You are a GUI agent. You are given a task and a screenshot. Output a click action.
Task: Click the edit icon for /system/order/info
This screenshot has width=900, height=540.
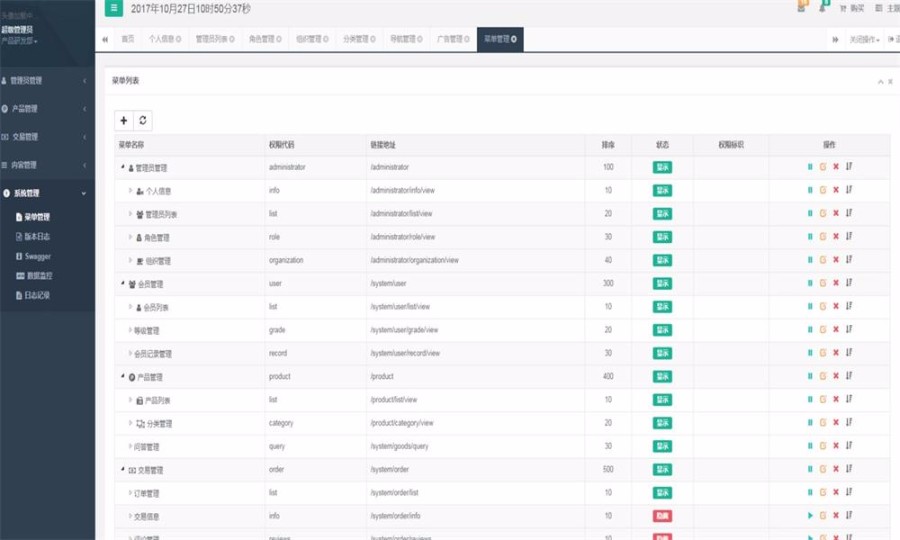pyautogui.click(x=823, y=516)
